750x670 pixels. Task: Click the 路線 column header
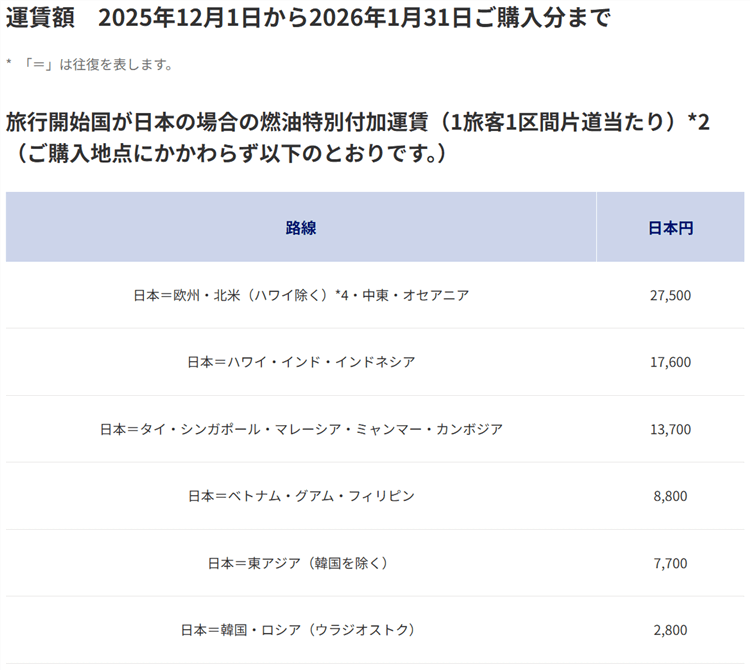pos(301,227)
